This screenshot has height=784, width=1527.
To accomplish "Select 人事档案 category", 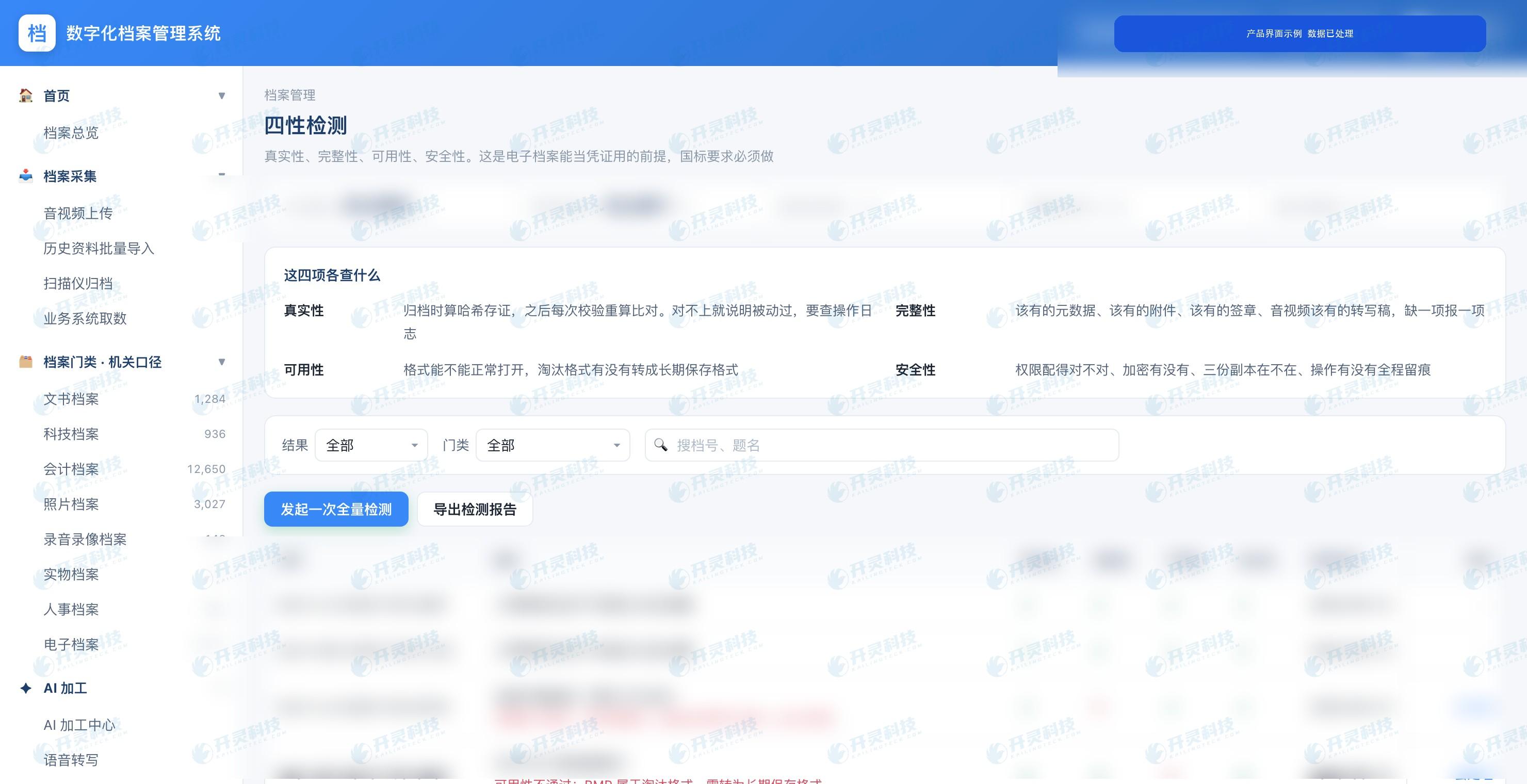I will point(71,609).
